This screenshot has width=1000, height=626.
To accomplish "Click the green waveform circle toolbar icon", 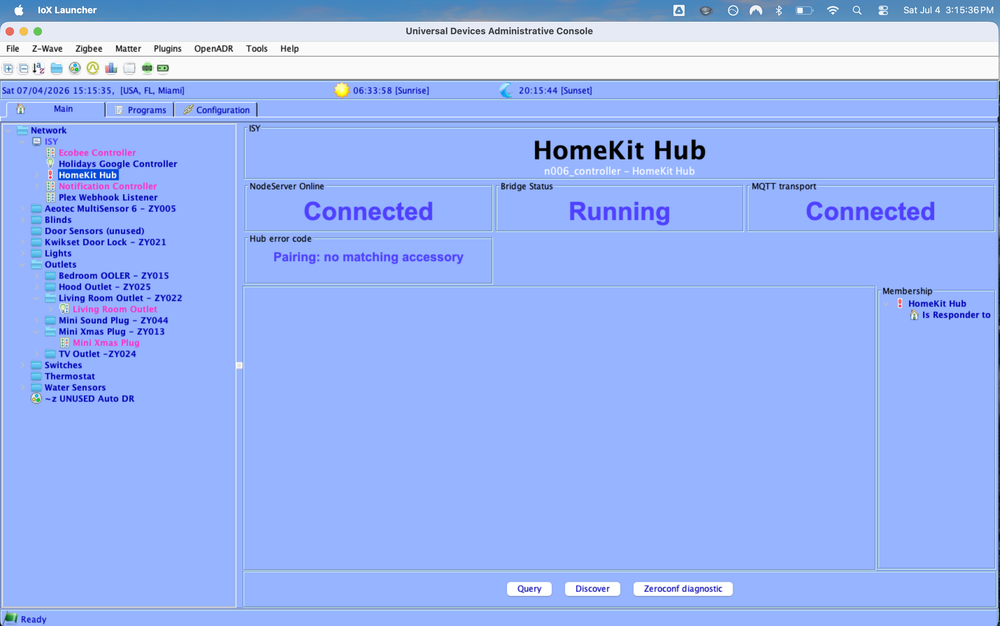I will [92, 68].
